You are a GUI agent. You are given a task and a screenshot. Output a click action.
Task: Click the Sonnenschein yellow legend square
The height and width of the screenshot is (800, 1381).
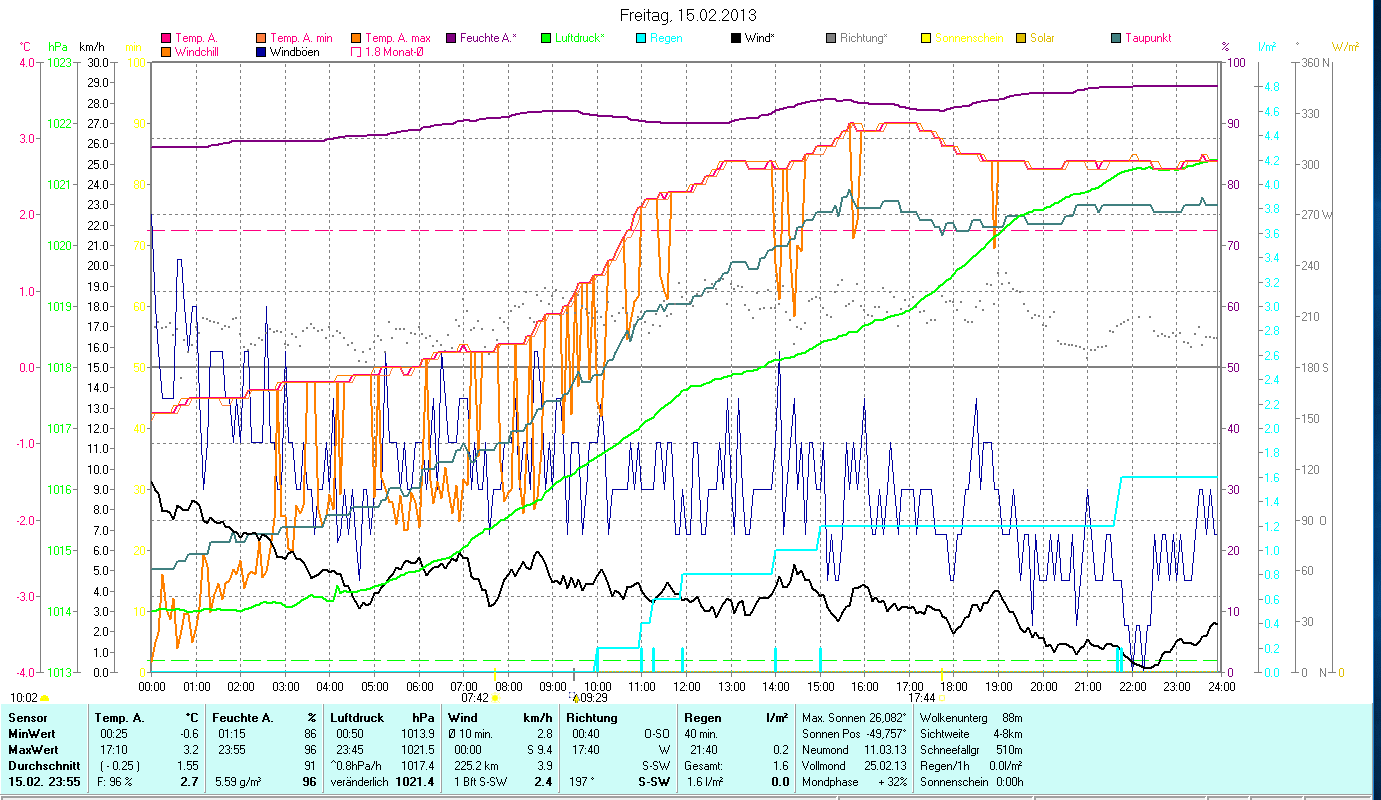tap(925, 38)
